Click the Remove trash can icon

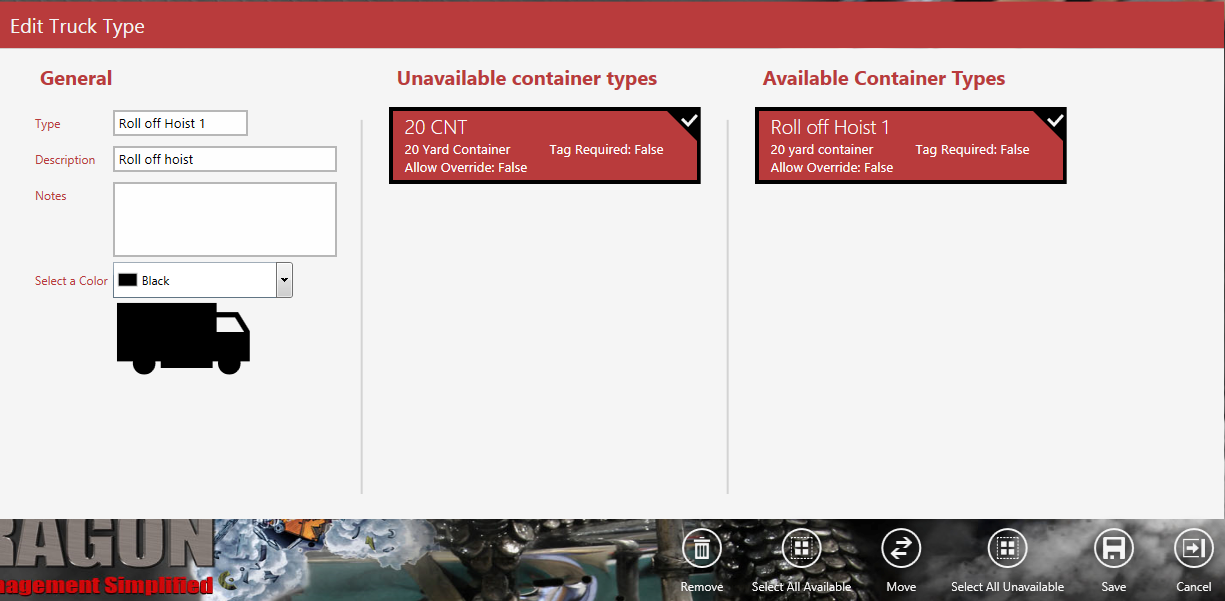702,548
